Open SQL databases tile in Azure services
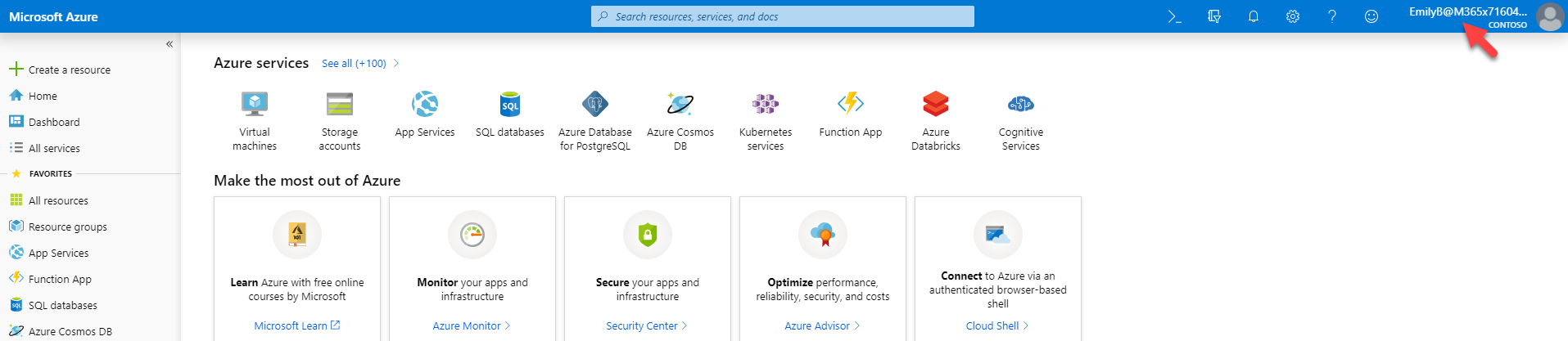Screen dimensions: 1568x341 click(x=510, y=114)
